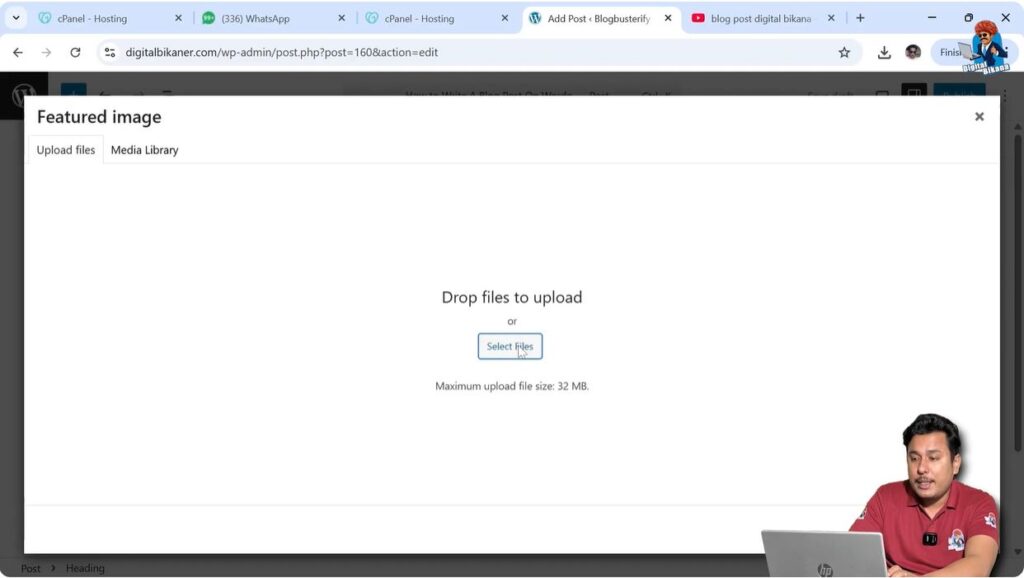
Task: Select the Heading breadcrumb item
Action: pyautogui.click(x=84, y=567)
